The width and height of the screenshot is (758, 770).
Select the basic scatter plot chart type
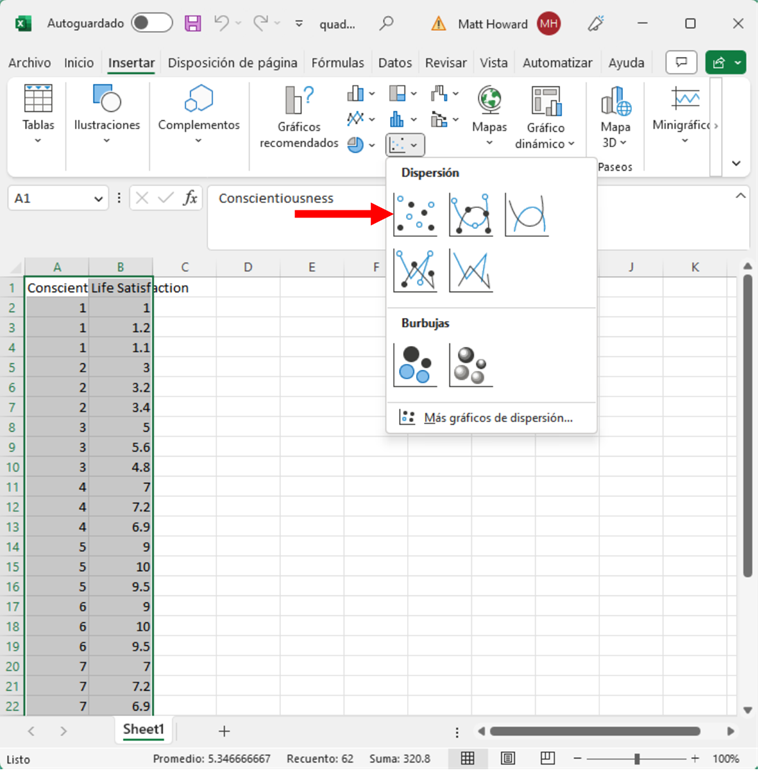point(415,215)
